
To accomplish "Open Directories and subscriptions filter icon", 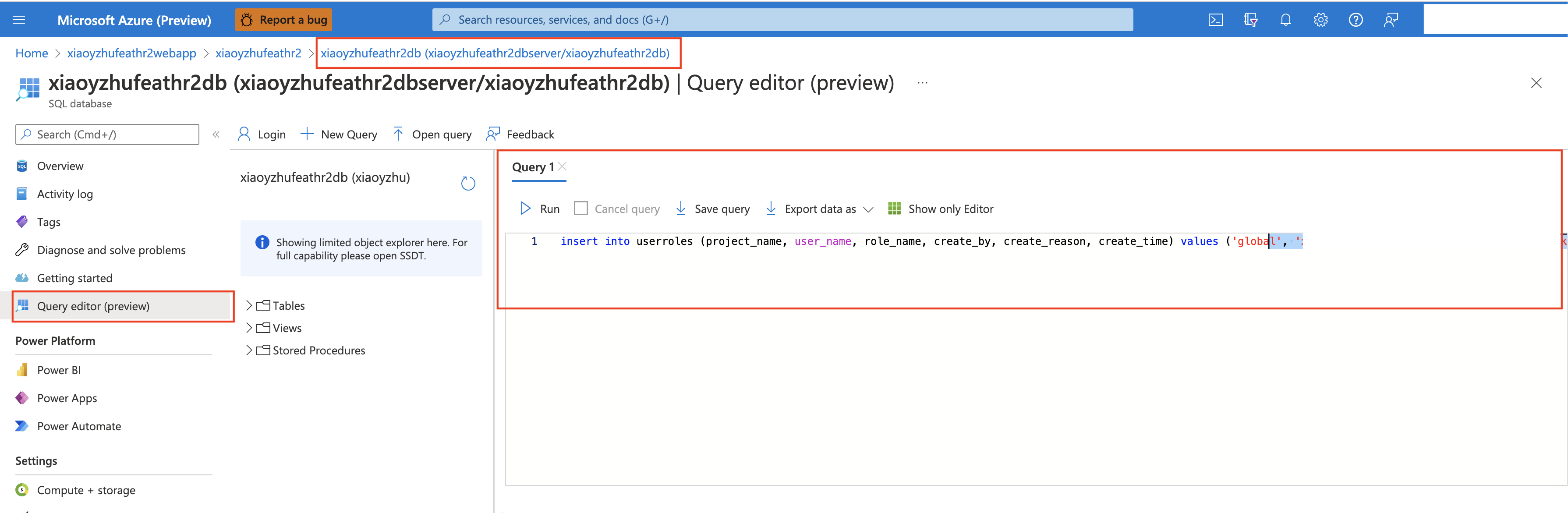I will (1250, 20).
